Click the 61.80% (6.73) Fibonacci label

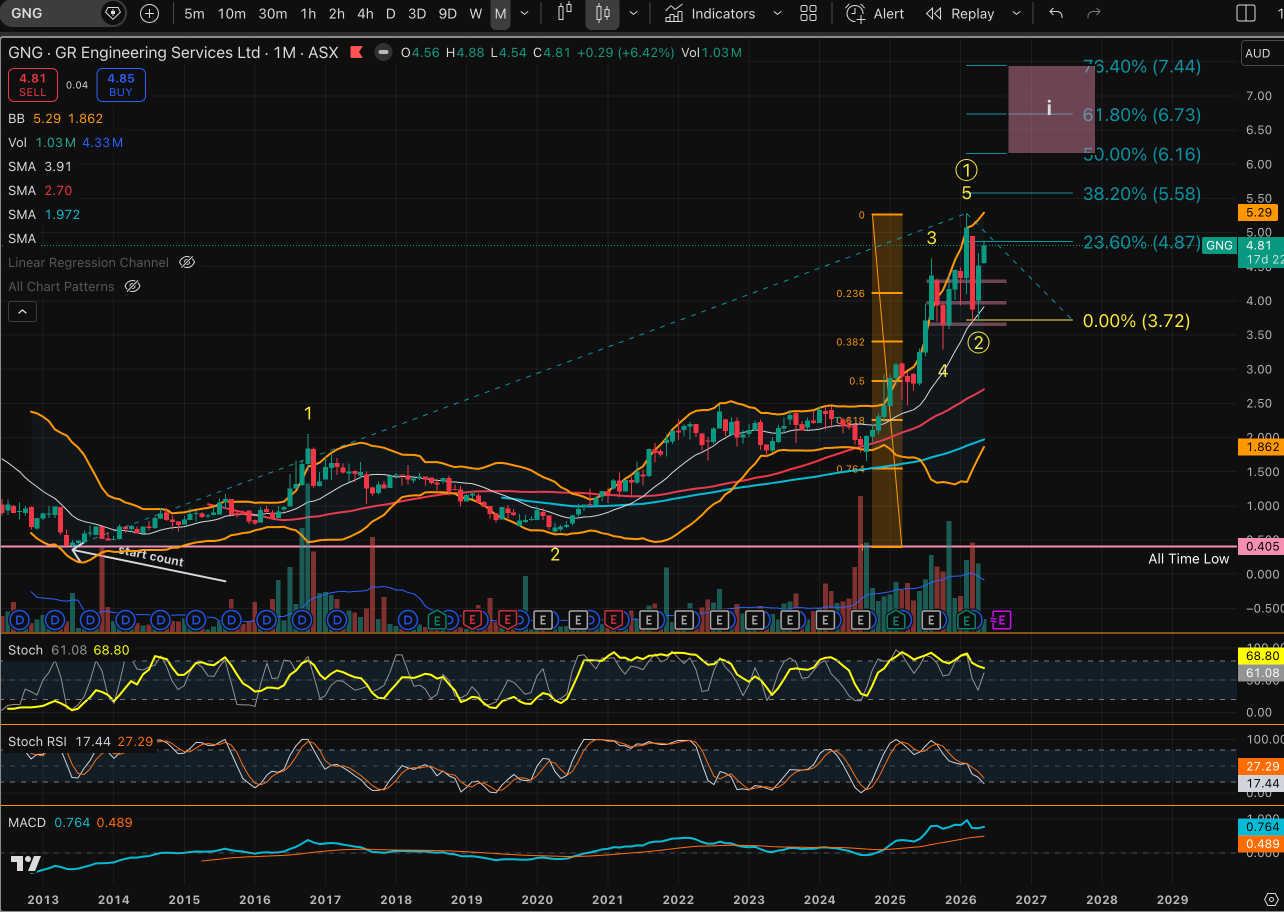(x=1142, y=115)
